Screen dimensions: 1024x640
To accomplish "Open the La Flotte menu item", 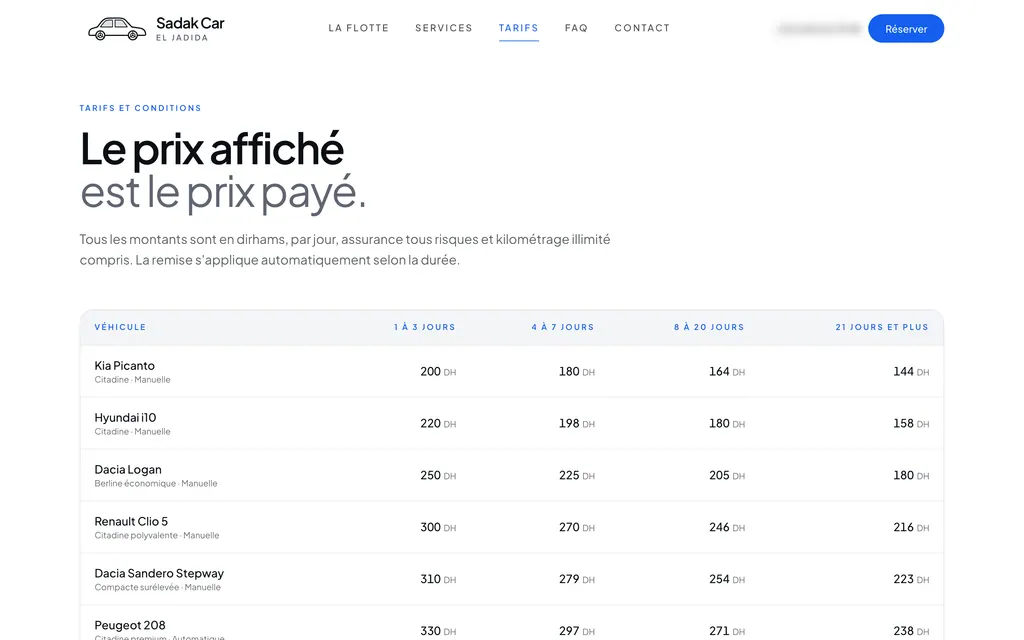I will pos(359,28).
